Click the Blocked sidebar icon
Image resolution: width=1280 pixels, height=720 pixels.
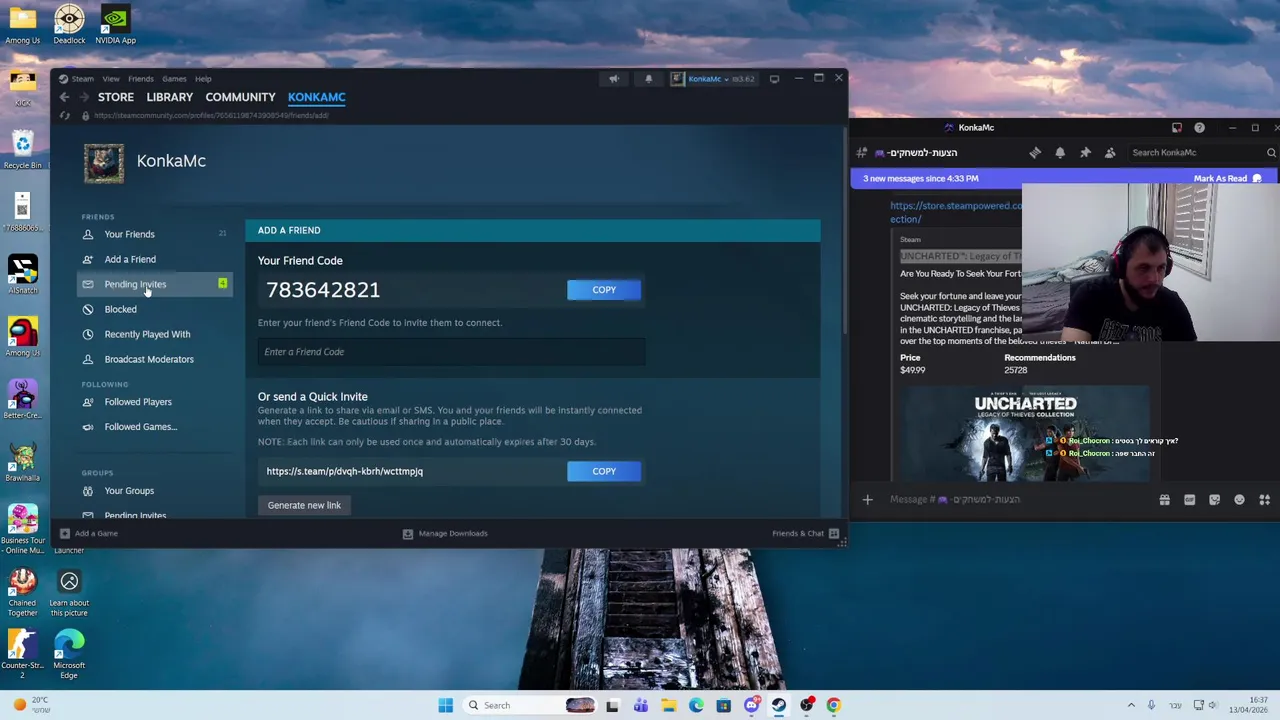coord(88,309)
